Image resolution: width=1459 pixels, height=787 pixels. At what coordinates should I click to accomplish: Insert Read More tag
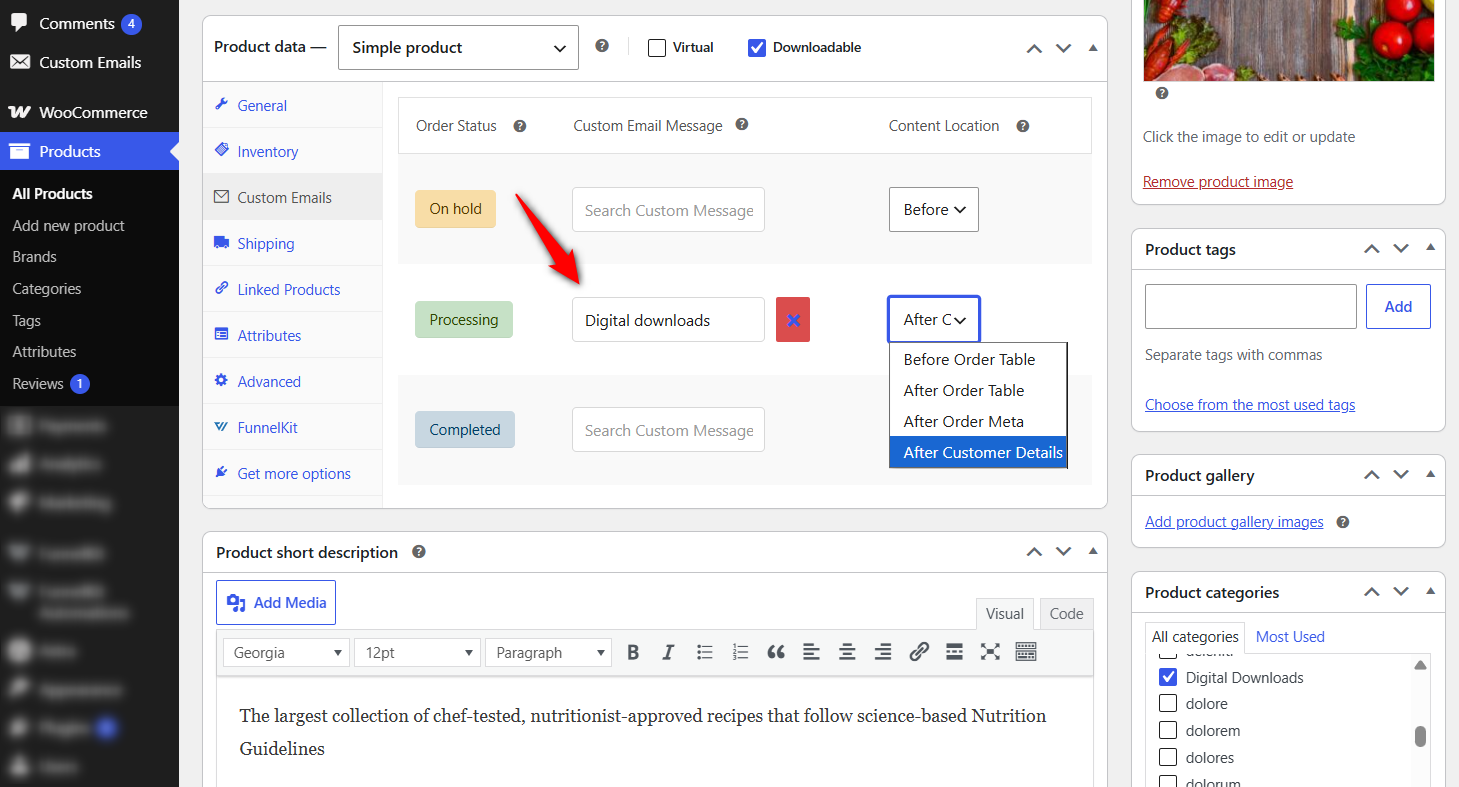(954, 652)
